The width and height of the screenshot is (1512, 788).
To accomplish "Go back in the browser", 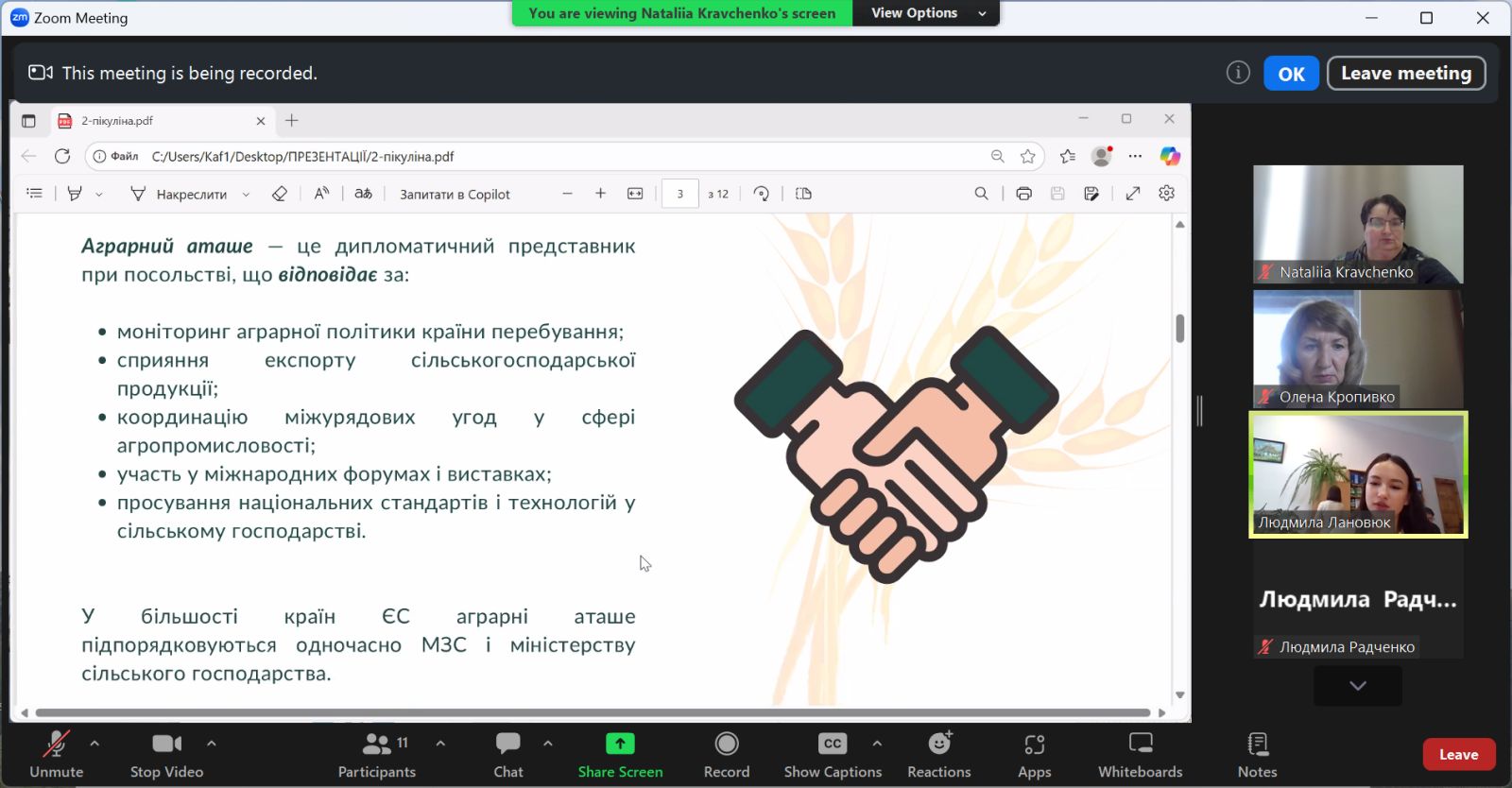I will [x=28, y=156].
